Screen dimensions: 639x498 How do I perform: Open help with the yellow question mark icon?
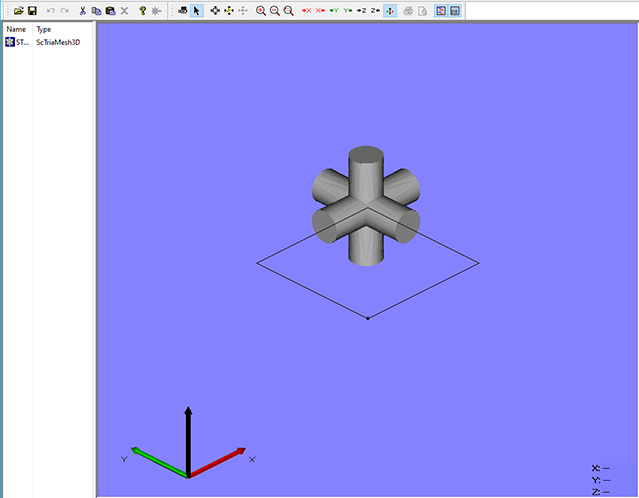point(143,10)
